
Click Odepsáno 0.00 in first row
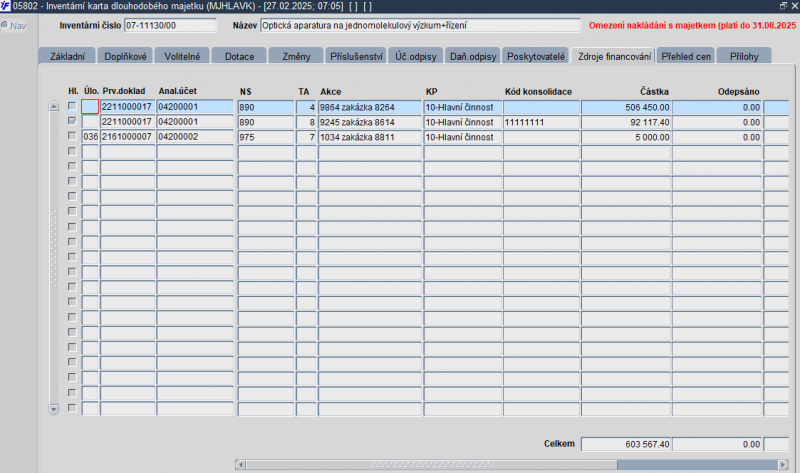(x=717, y=107)
